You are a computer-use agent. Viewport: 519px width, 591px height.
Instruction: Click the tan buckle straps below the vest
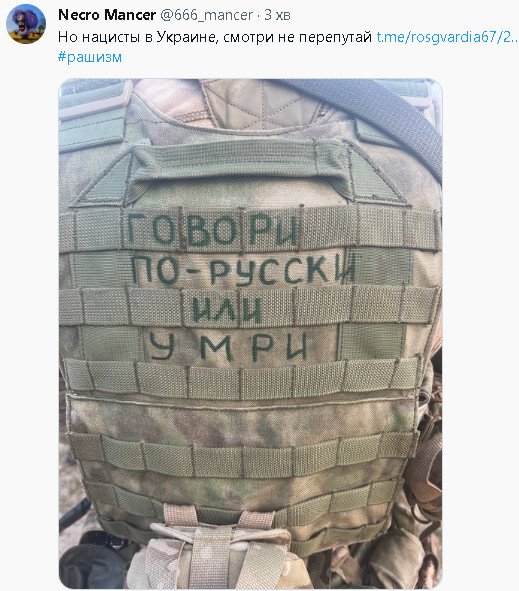(218, 547)
